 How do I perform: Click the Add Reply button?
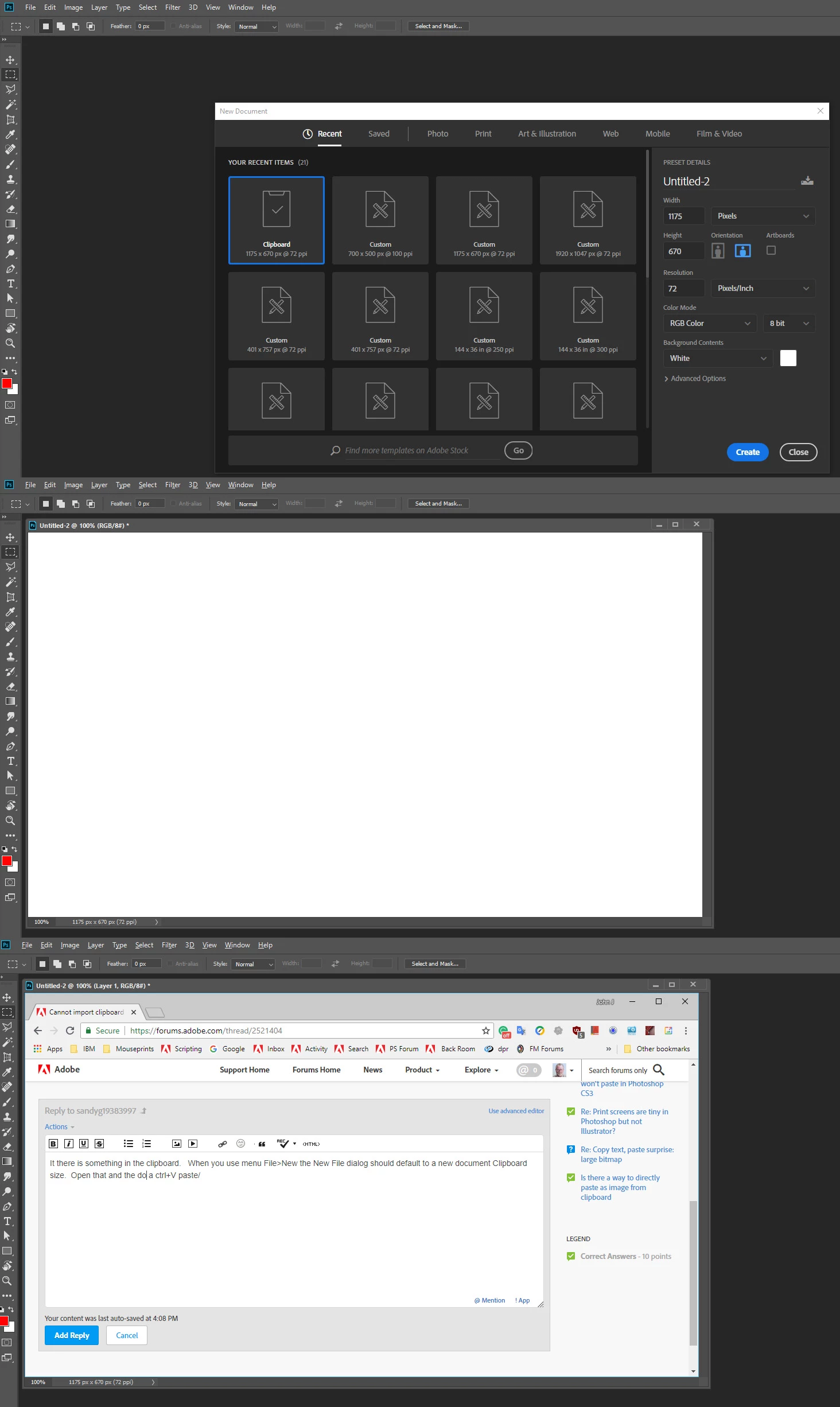[72, 1335]
